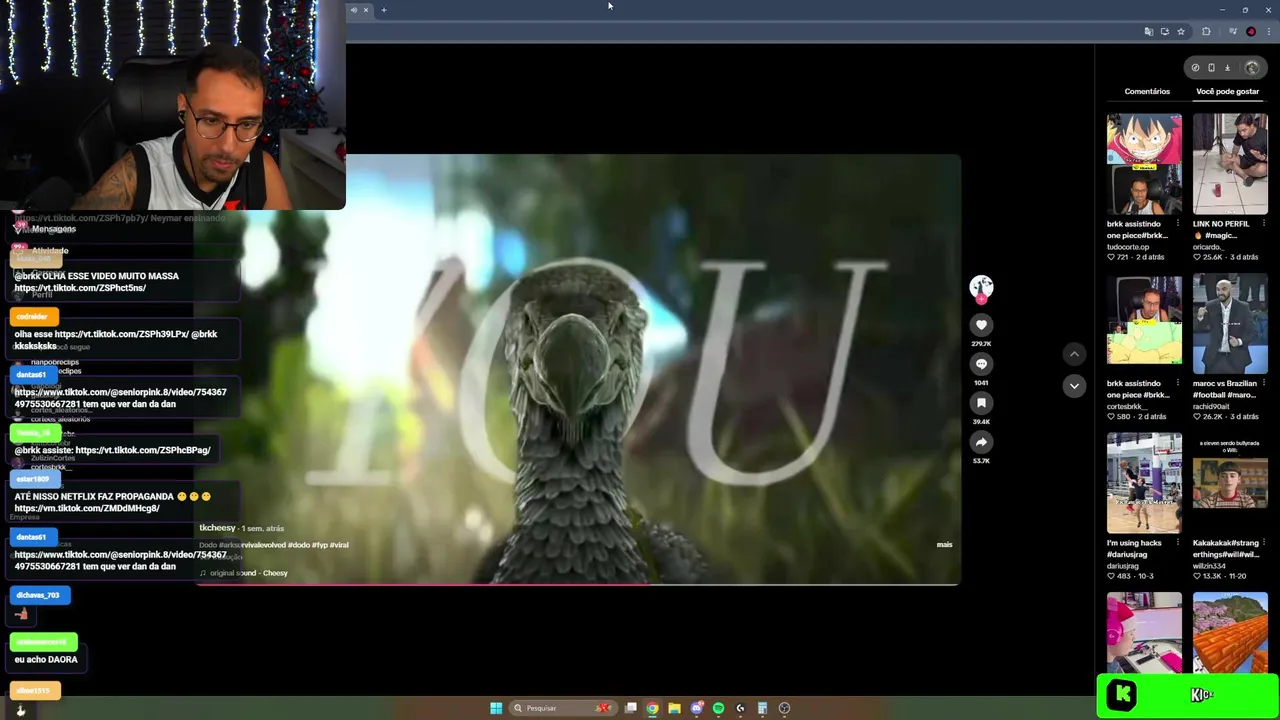Share the video using the arrow icon
This screenshot has width=1280, height=720.
pyautogui.click(x=981, y=442)
